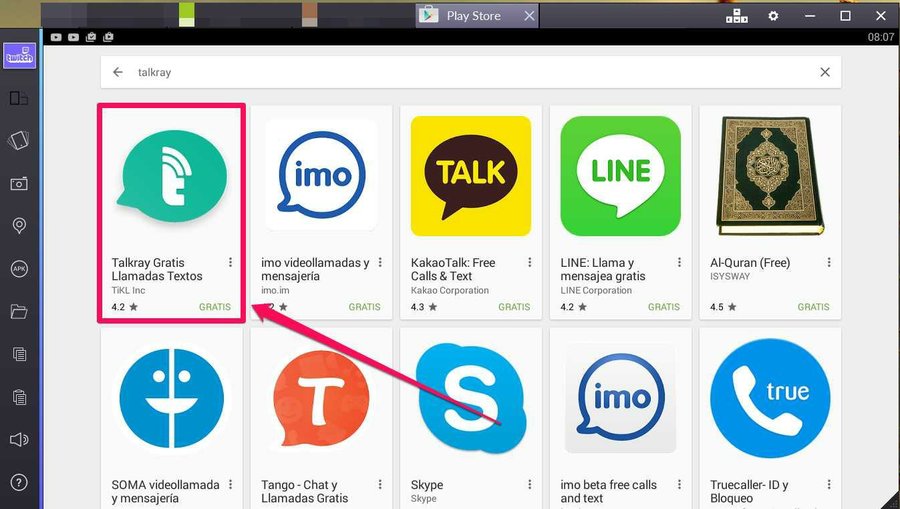The image size is (900, 509).
Task: Click the 'Talkray Gratis Llamadas Textos' title
Action: pos(157,269)
